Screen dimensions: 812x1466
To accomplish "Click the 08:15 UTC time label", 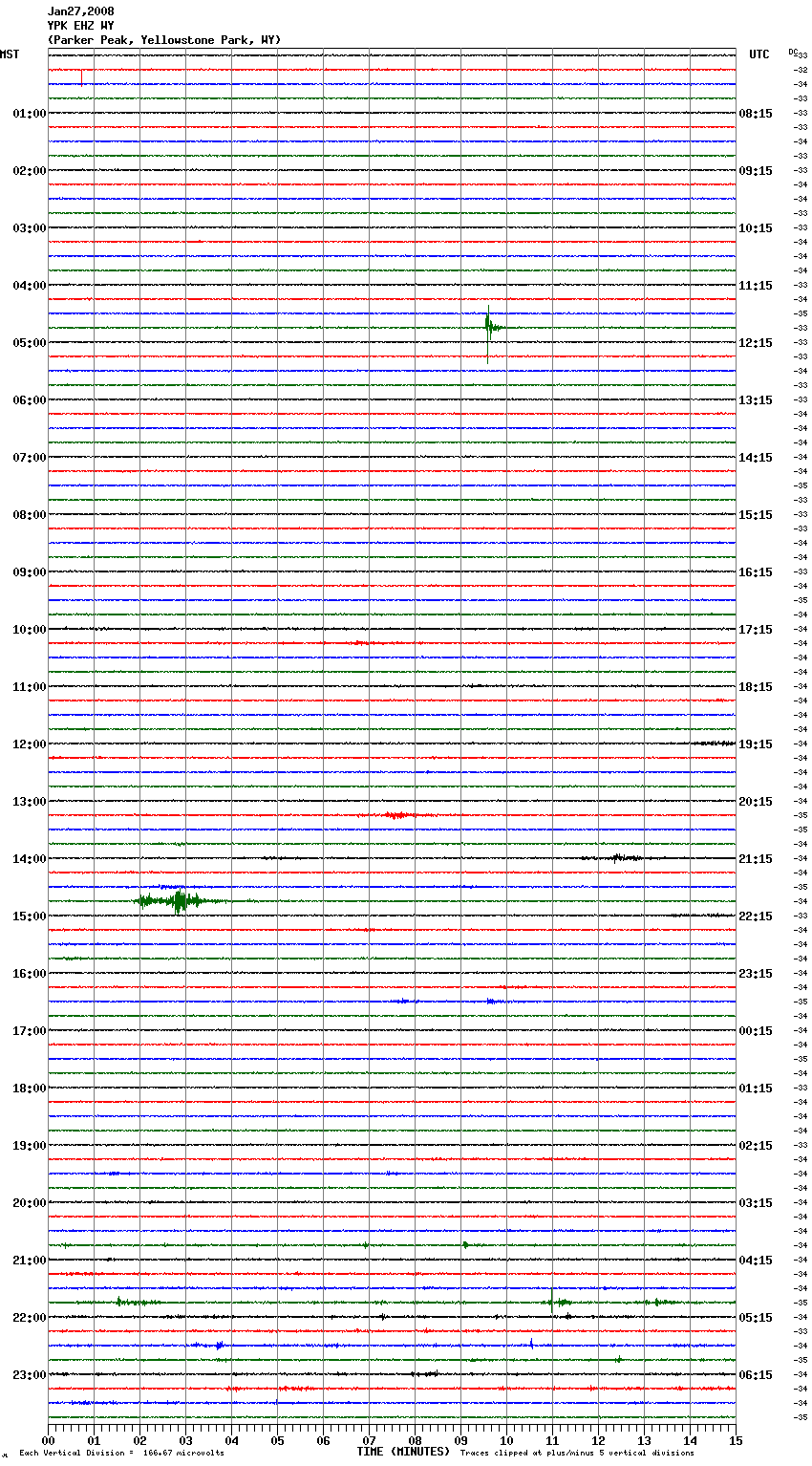I will tap(756, 114).
